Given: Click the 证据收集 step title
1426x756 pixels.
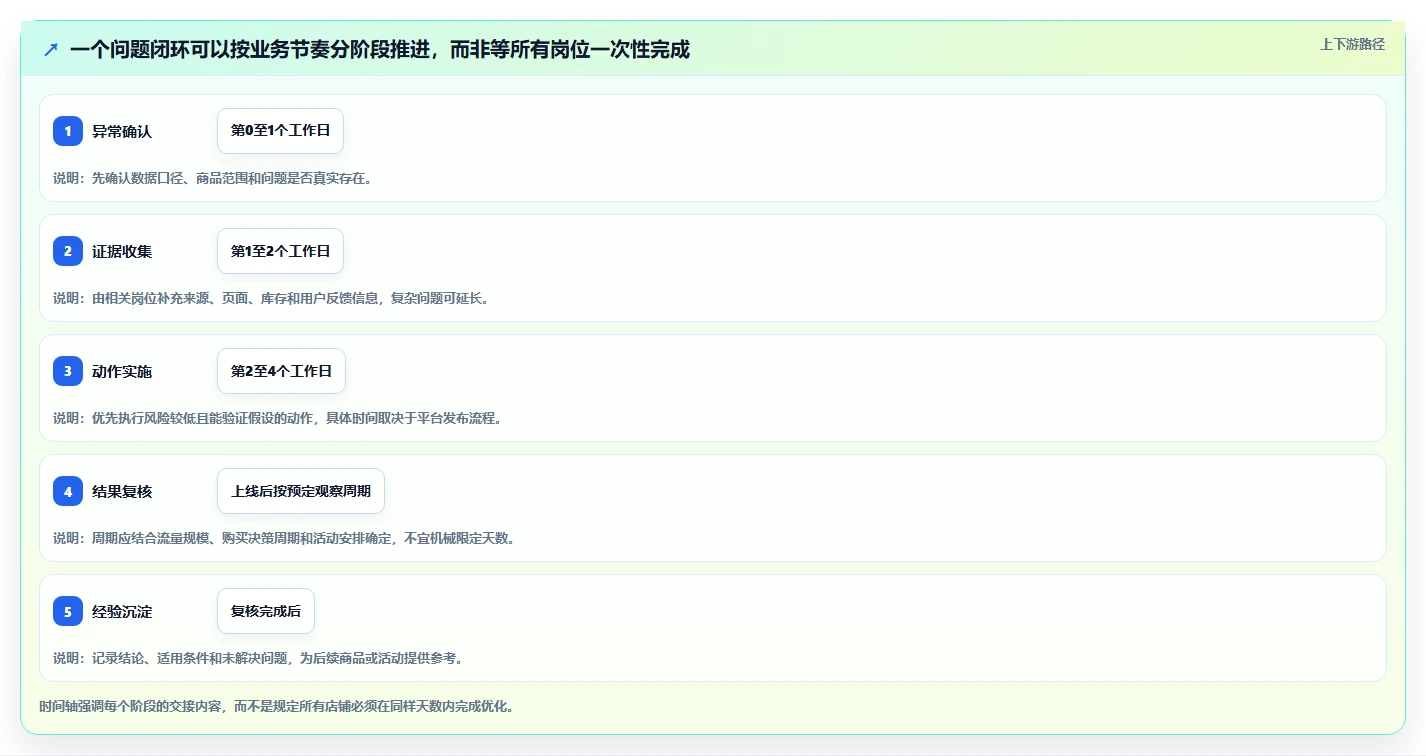Looking at the screenshot, I should click(x=122, y=251).
